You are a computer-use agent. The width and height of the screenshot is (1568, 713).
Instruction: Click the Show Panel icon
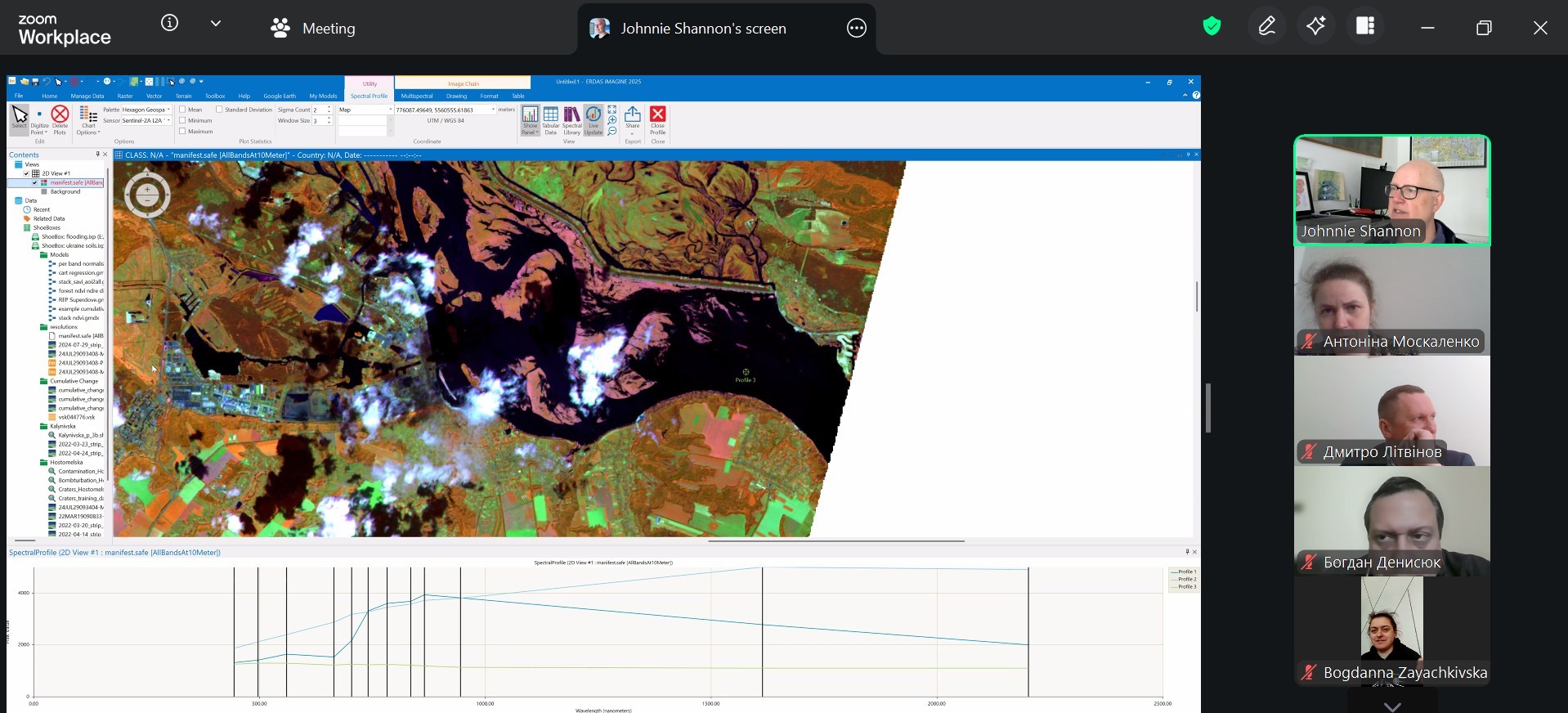(x=531, y=120)
